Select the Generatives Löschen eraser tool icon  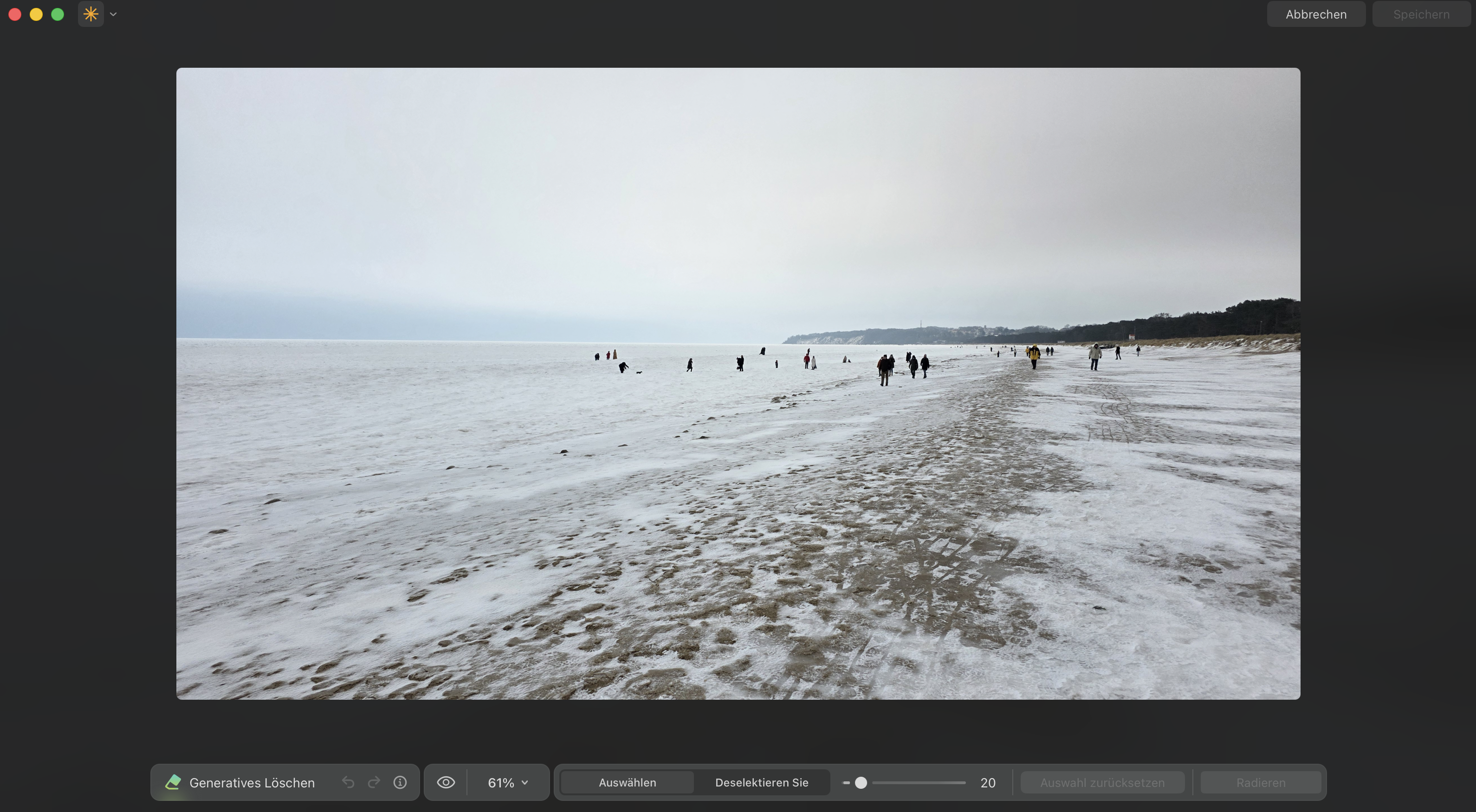click(173, 782)
